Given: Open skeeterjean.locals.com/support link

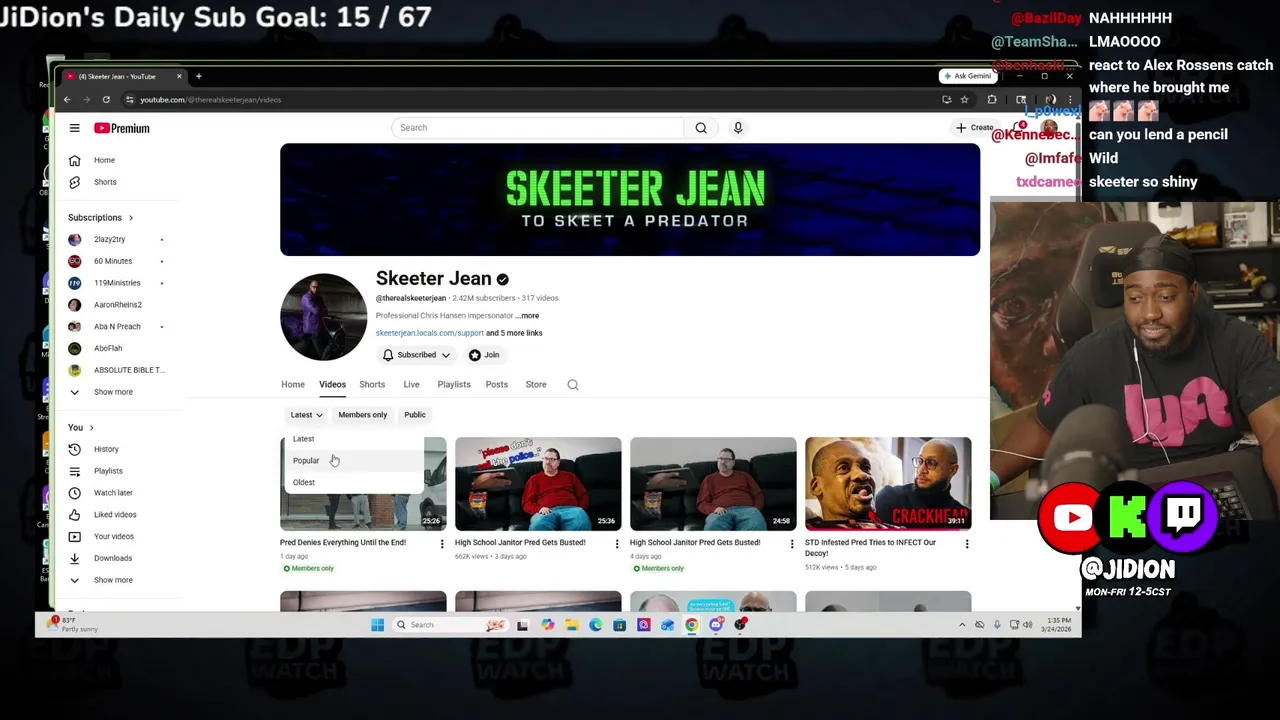Looking at the screenshot, I should point(429,333).
